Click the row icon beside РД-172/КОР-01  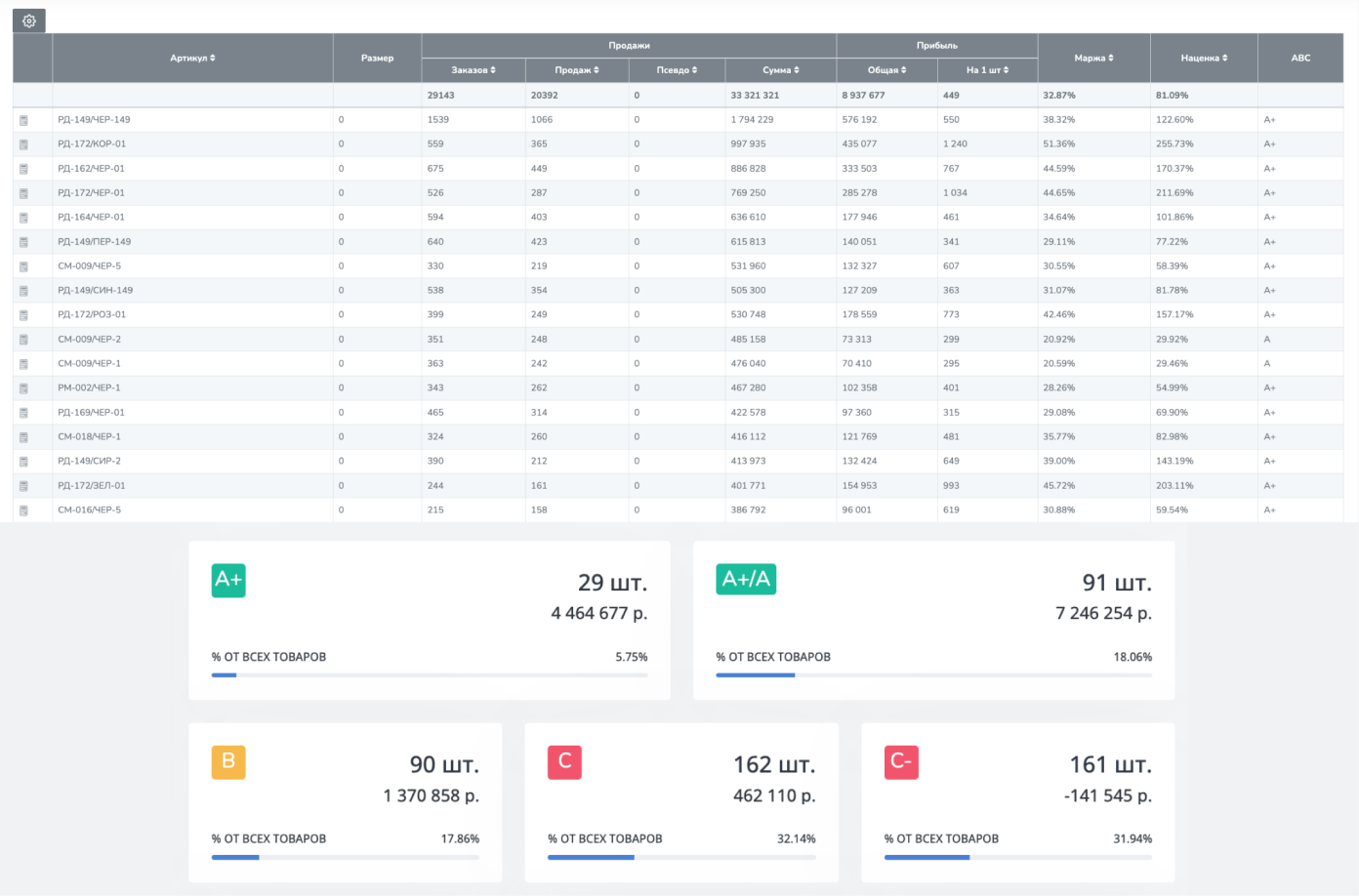(23, 144)
